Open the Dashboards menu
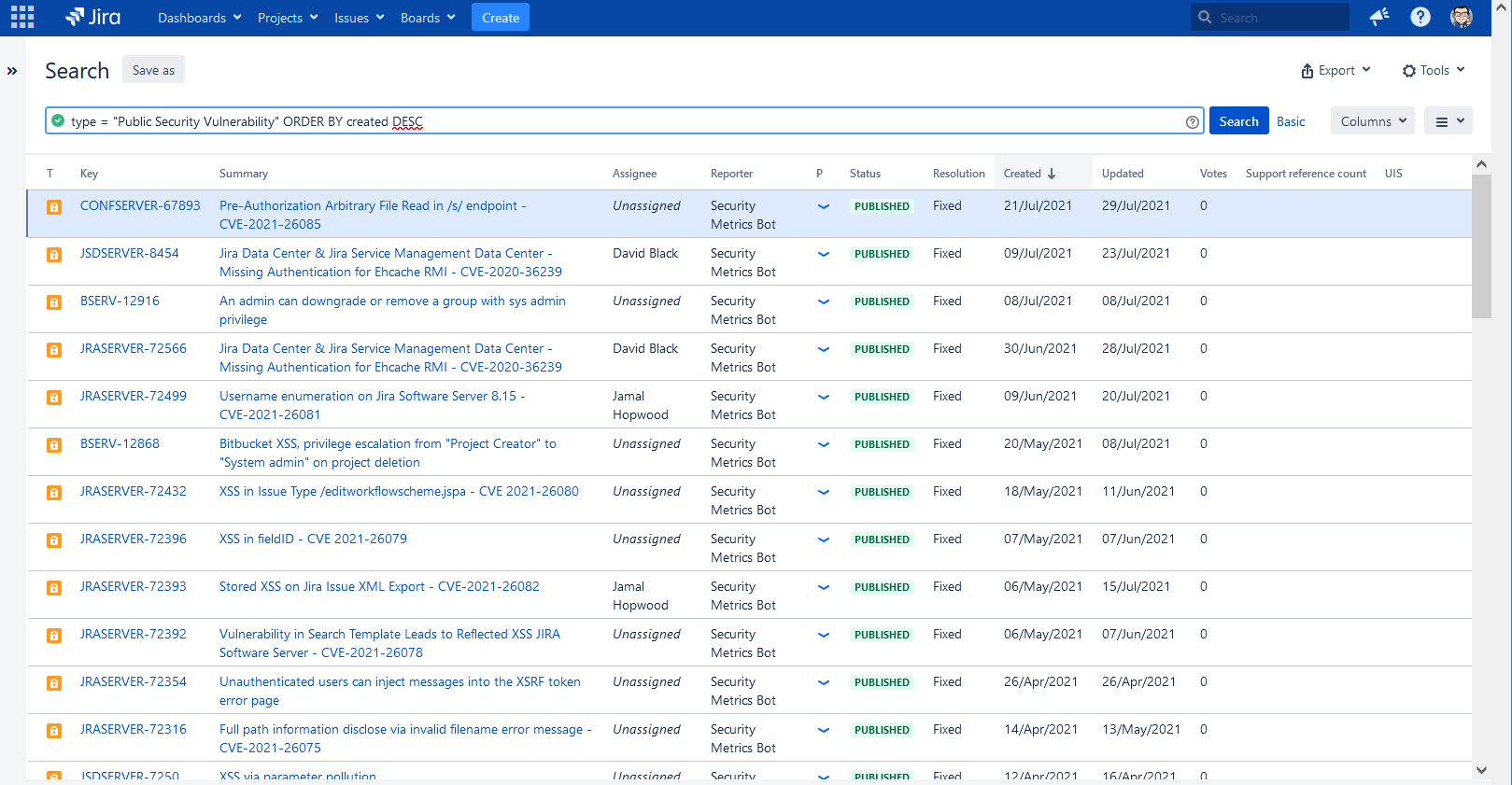 point(200,18)
